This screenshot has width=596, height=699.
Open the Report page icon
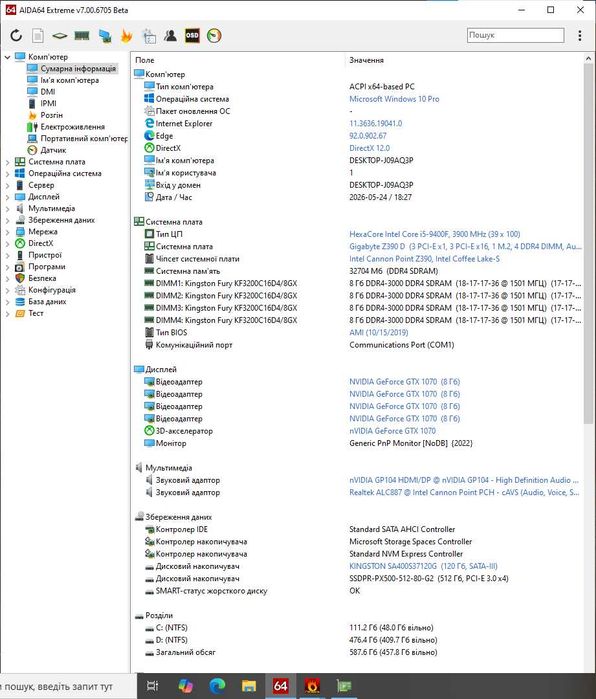[38, 35]
